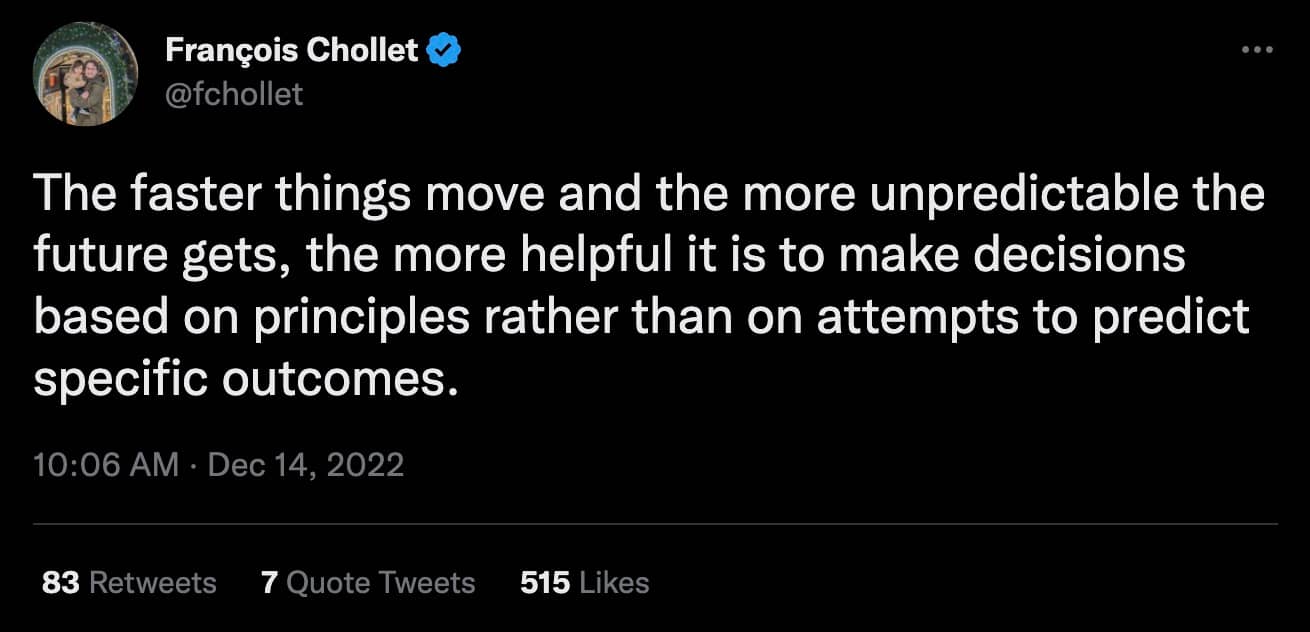
Task: Click the number 7 before Quote Tweets
Action: click(x=269, y=583)
